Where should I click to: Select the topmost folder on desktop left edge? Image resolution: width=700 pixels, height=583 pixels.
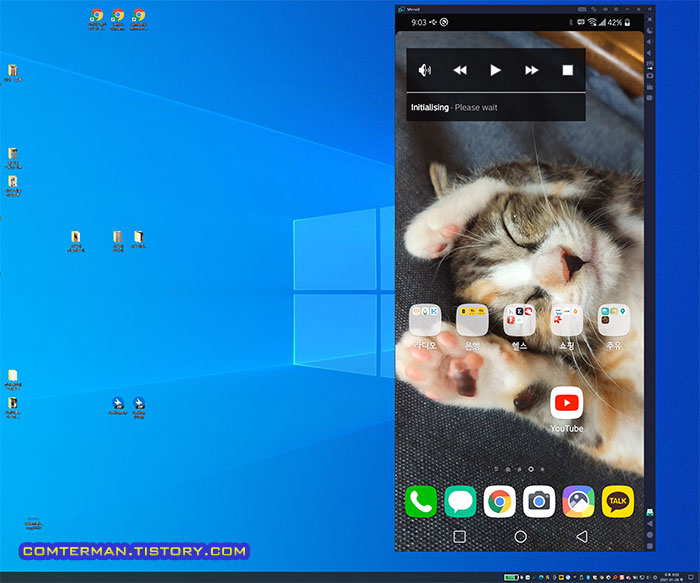12,73
